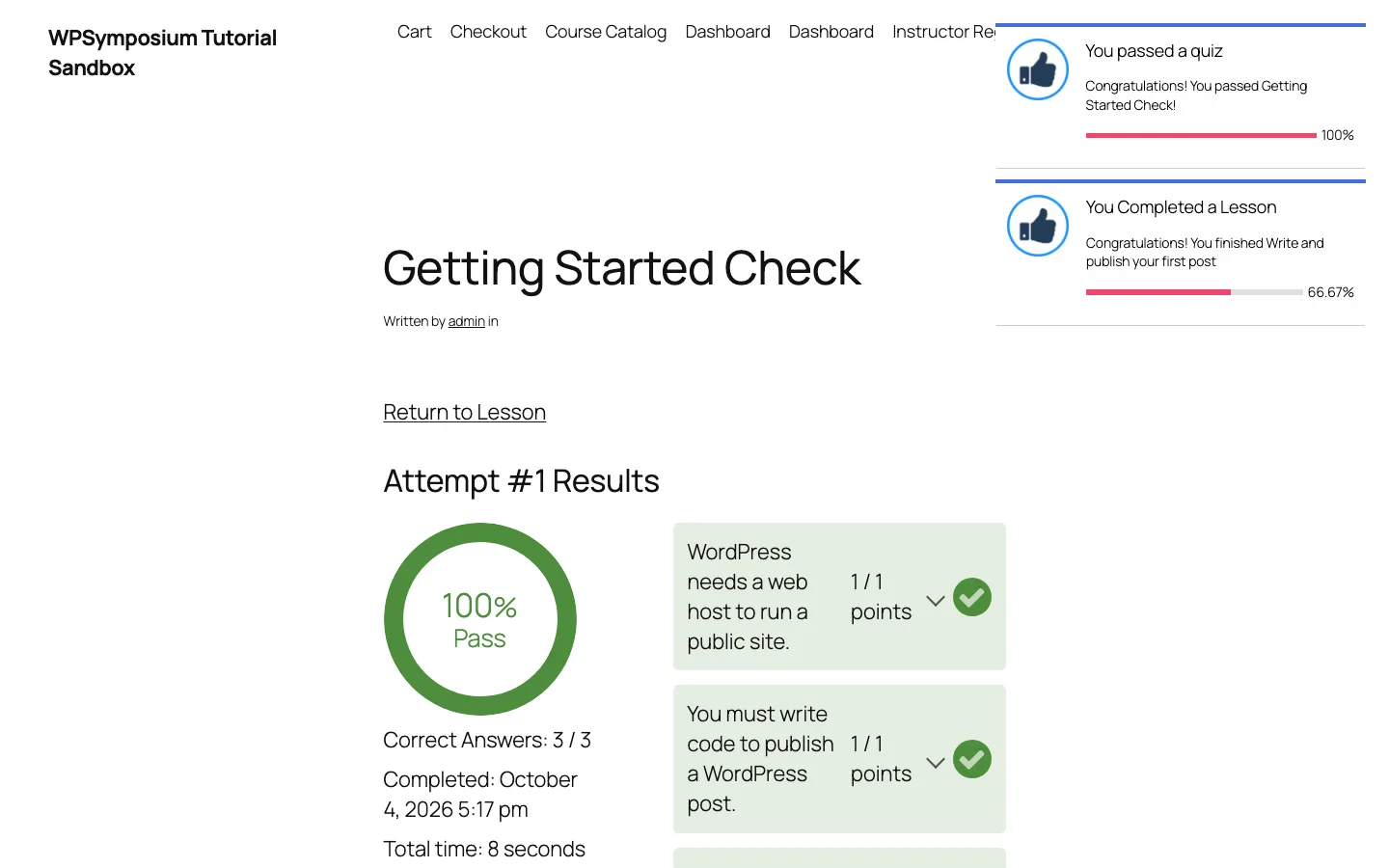Open the Cart menu item

coord(415,32)
